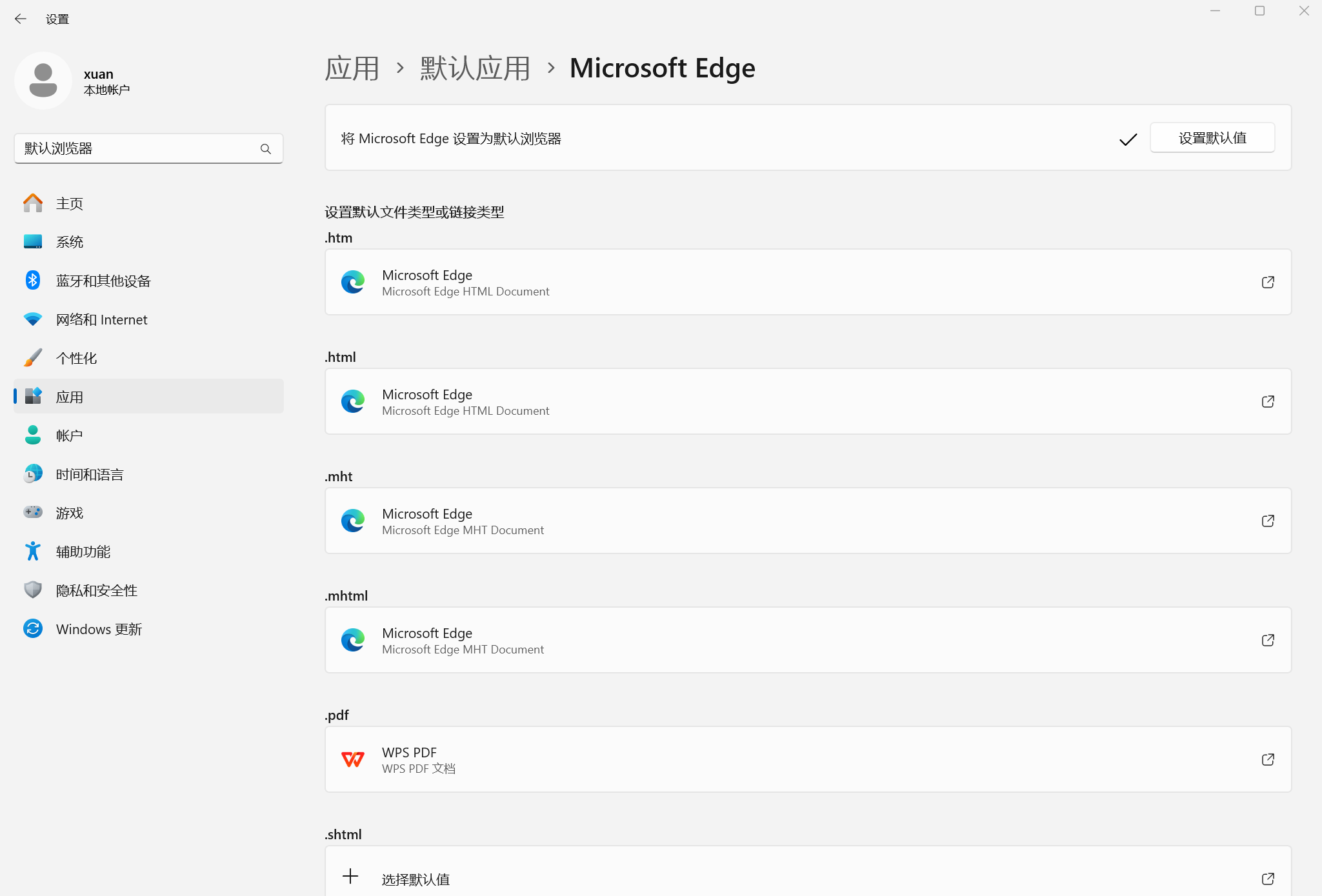Open the .pdf external link icon
Viewport: 1322px width, 896px height.
tap(1268, 760)
